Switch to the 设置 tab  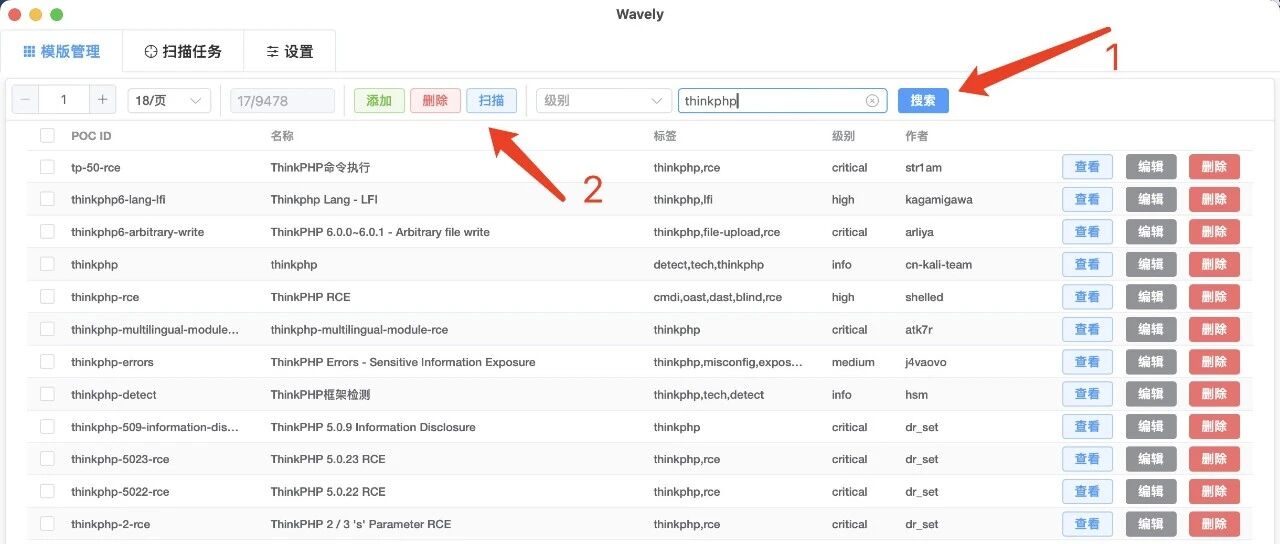(x=289, y=51)
